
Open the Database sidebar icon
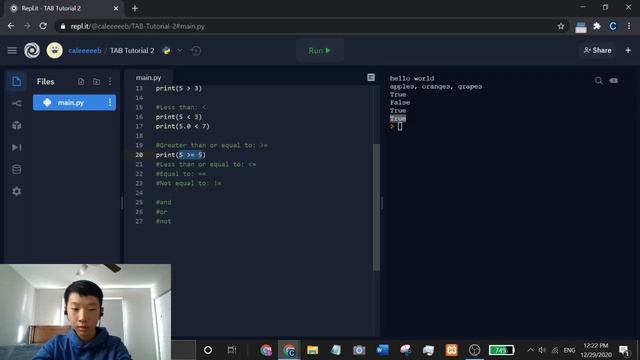(16, 169)
